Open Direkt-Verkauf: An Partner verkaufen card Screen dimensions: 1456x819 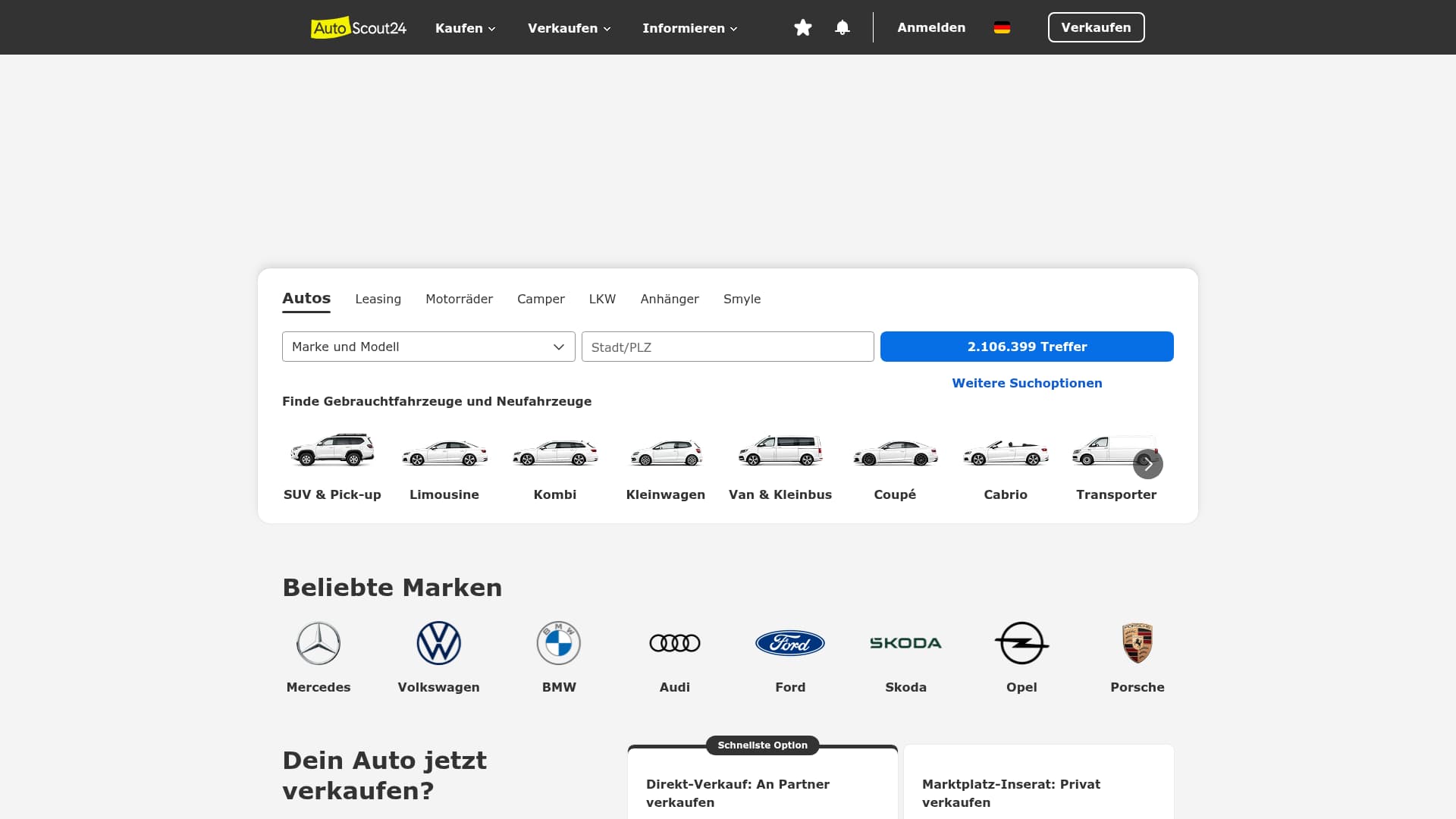[763, 783]
